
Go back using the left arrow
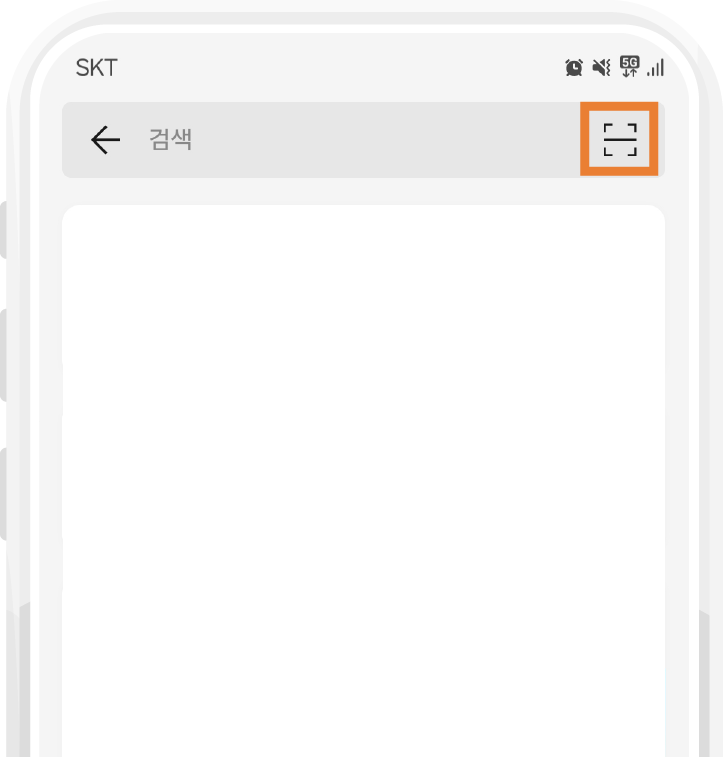pyautogui.click(x=105, y=140)
